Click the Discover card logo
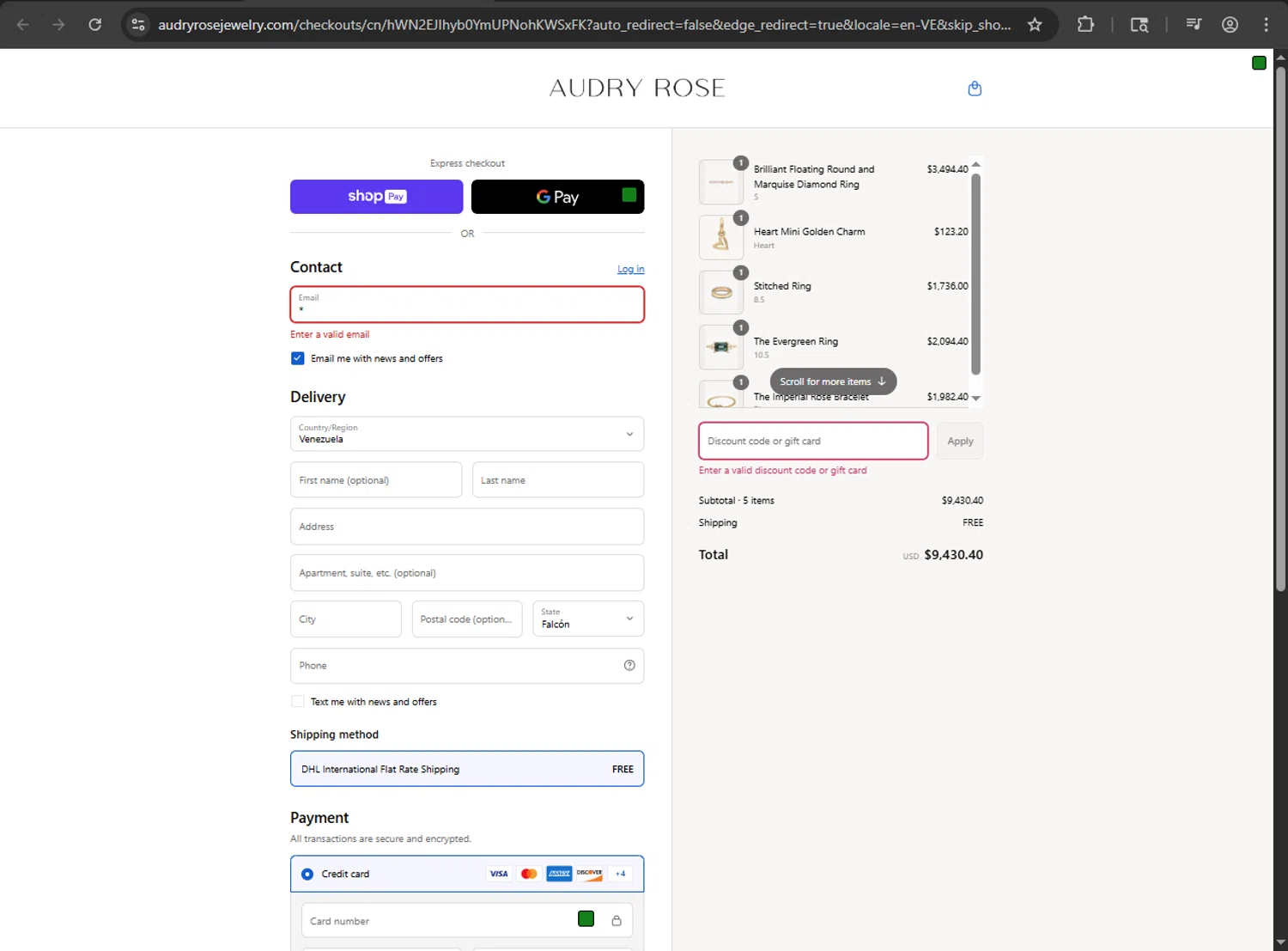Screen dimensions: 1288x951 [589, 874]
